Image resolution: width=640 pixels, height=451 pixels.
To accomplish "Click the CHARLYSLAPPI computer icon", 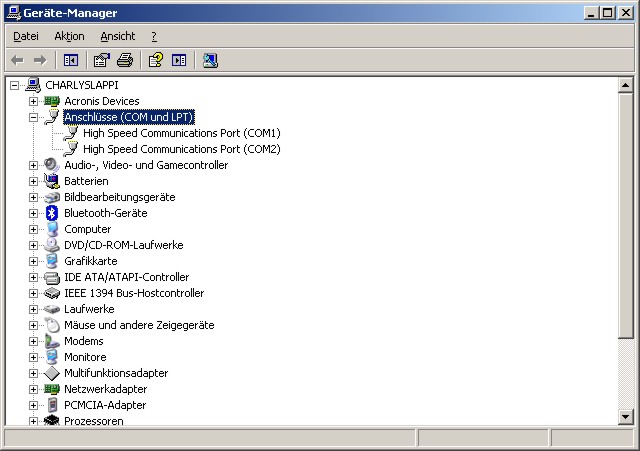I will click(x=33, y=85).
